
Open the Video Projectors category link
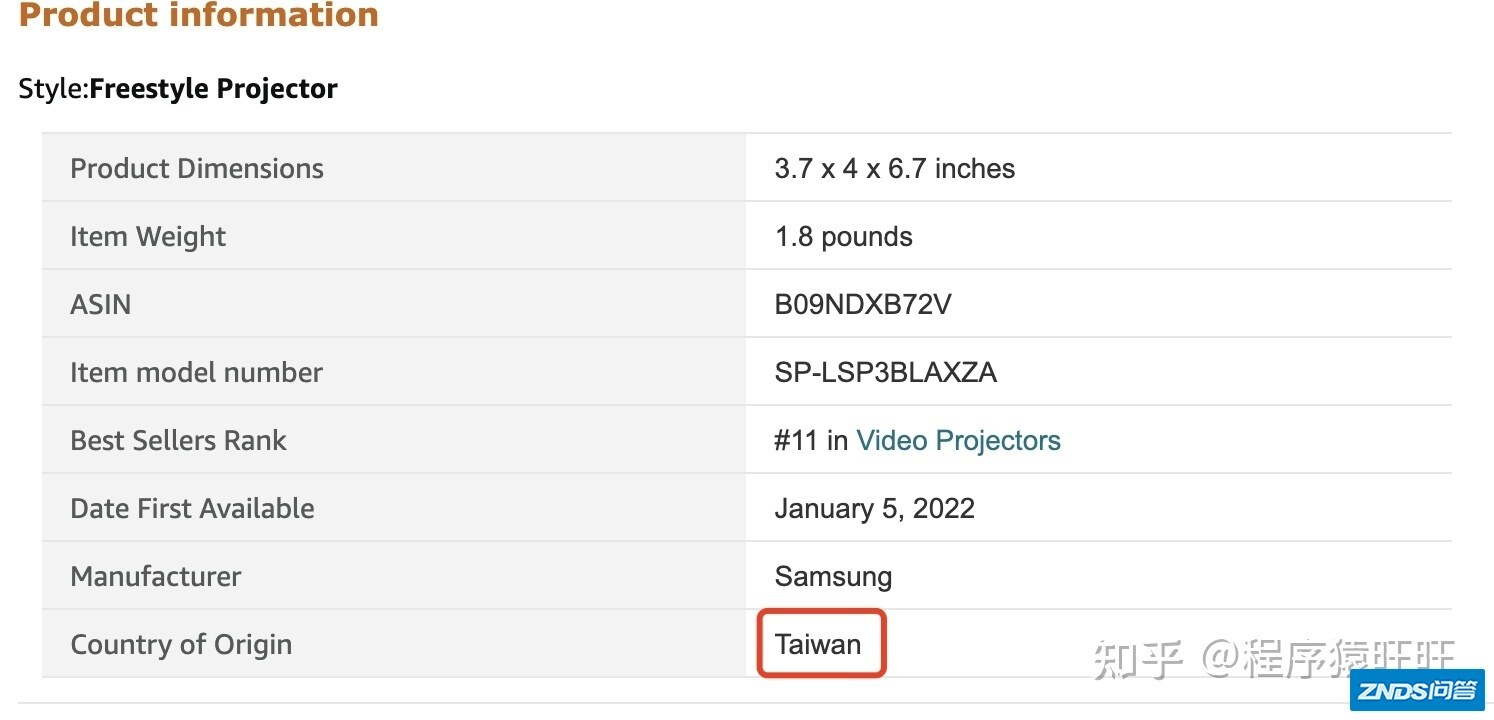click(958, 441)
